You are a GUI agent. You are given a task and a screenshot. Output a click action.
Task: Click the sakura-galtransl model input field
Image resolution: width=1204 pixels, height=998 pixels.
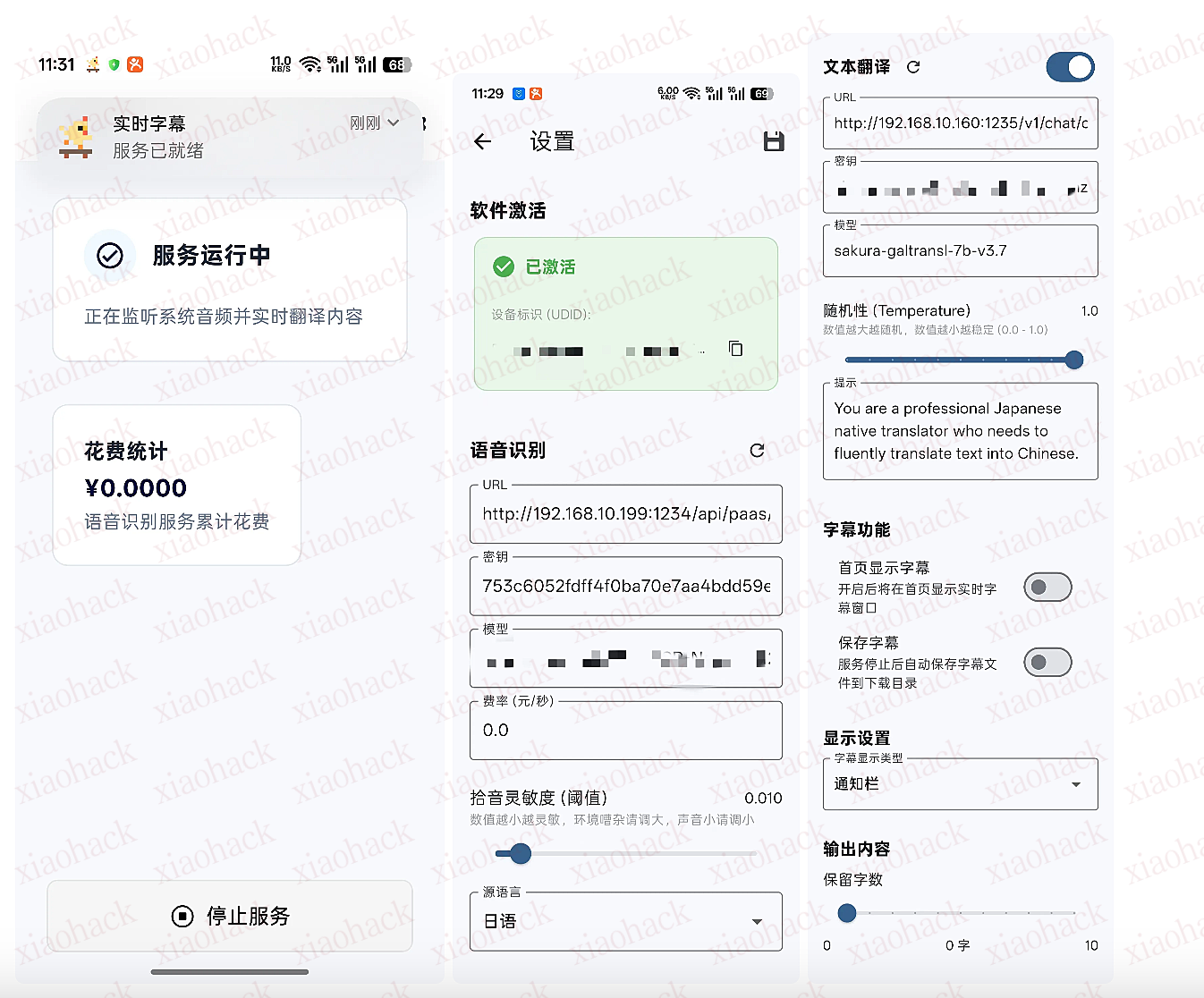960,251
